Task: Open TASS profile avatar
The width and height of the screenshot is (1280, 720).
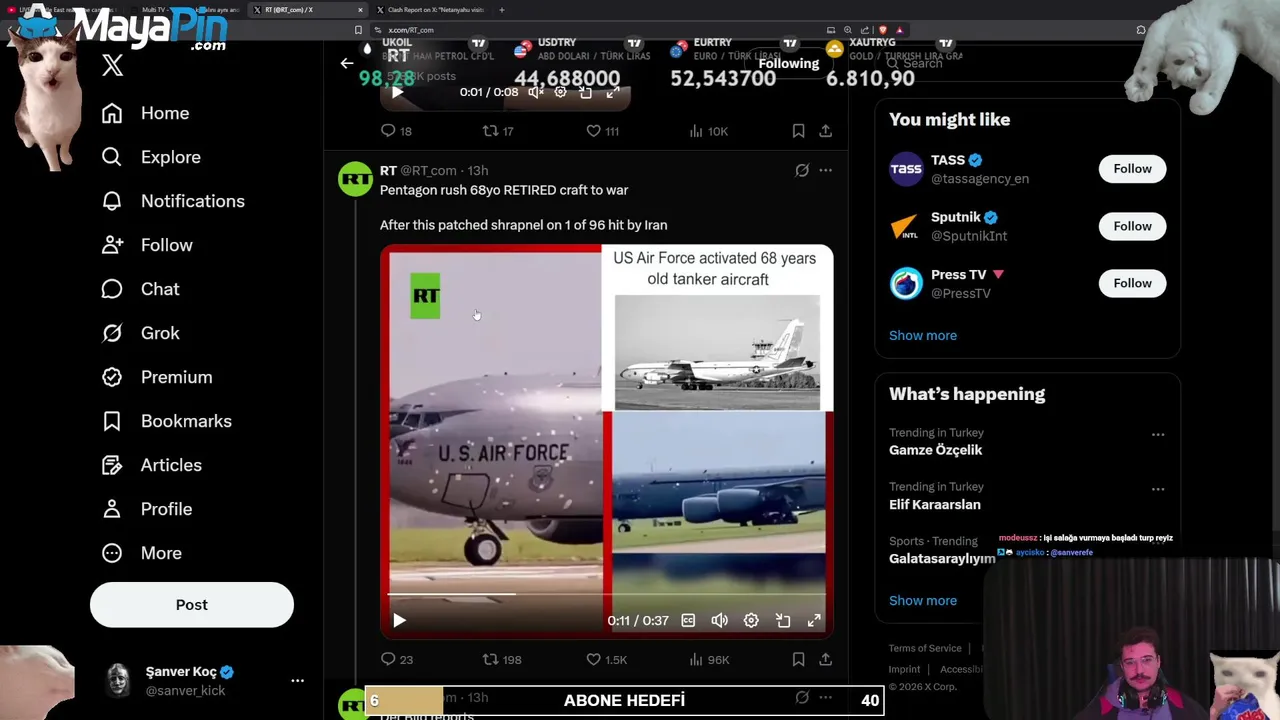Action: click(906, 169)
